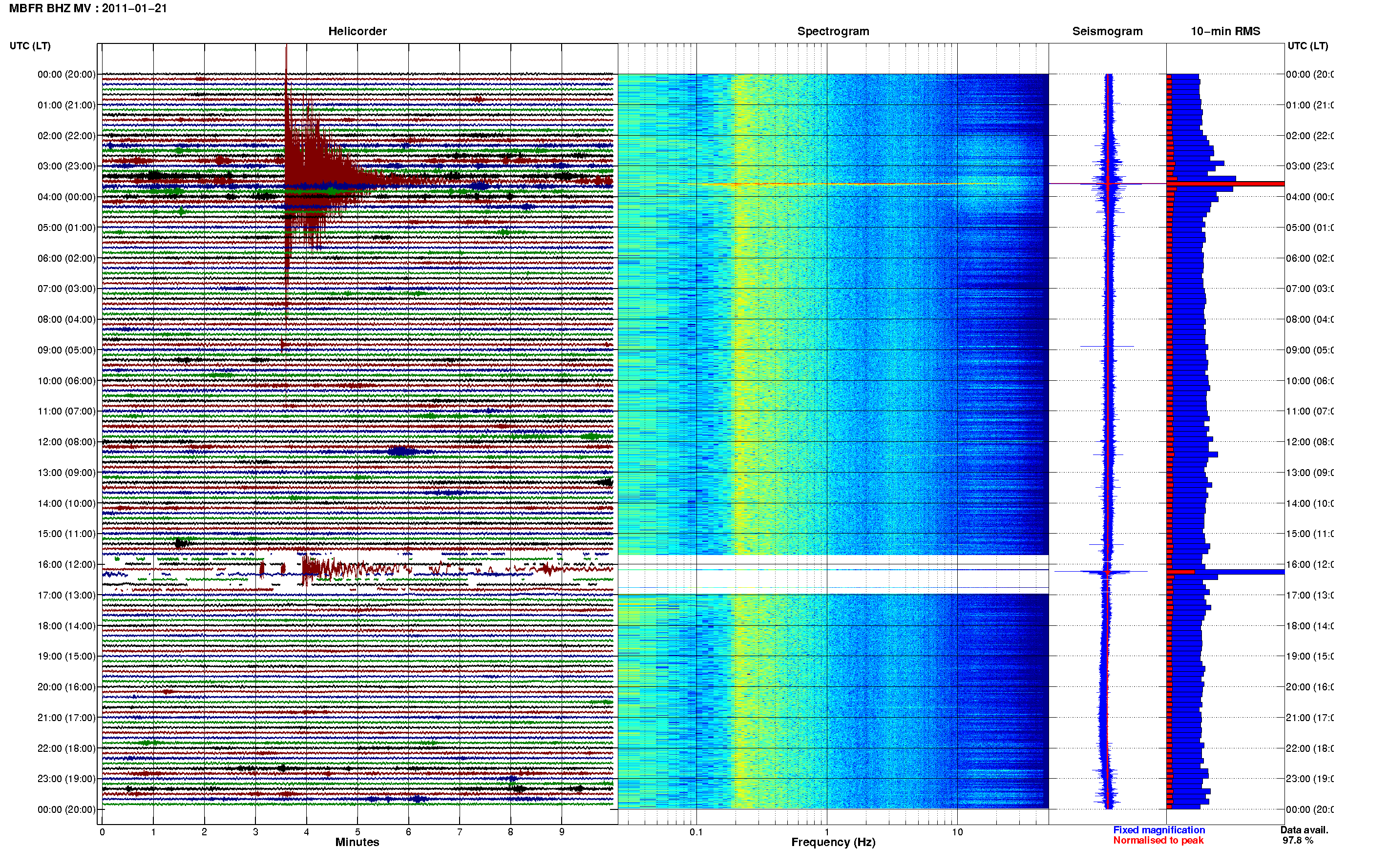Click the '14:00 (10:00)' left time label
Viewport: 1389px width, 868px height.
[x=66, y=503]
